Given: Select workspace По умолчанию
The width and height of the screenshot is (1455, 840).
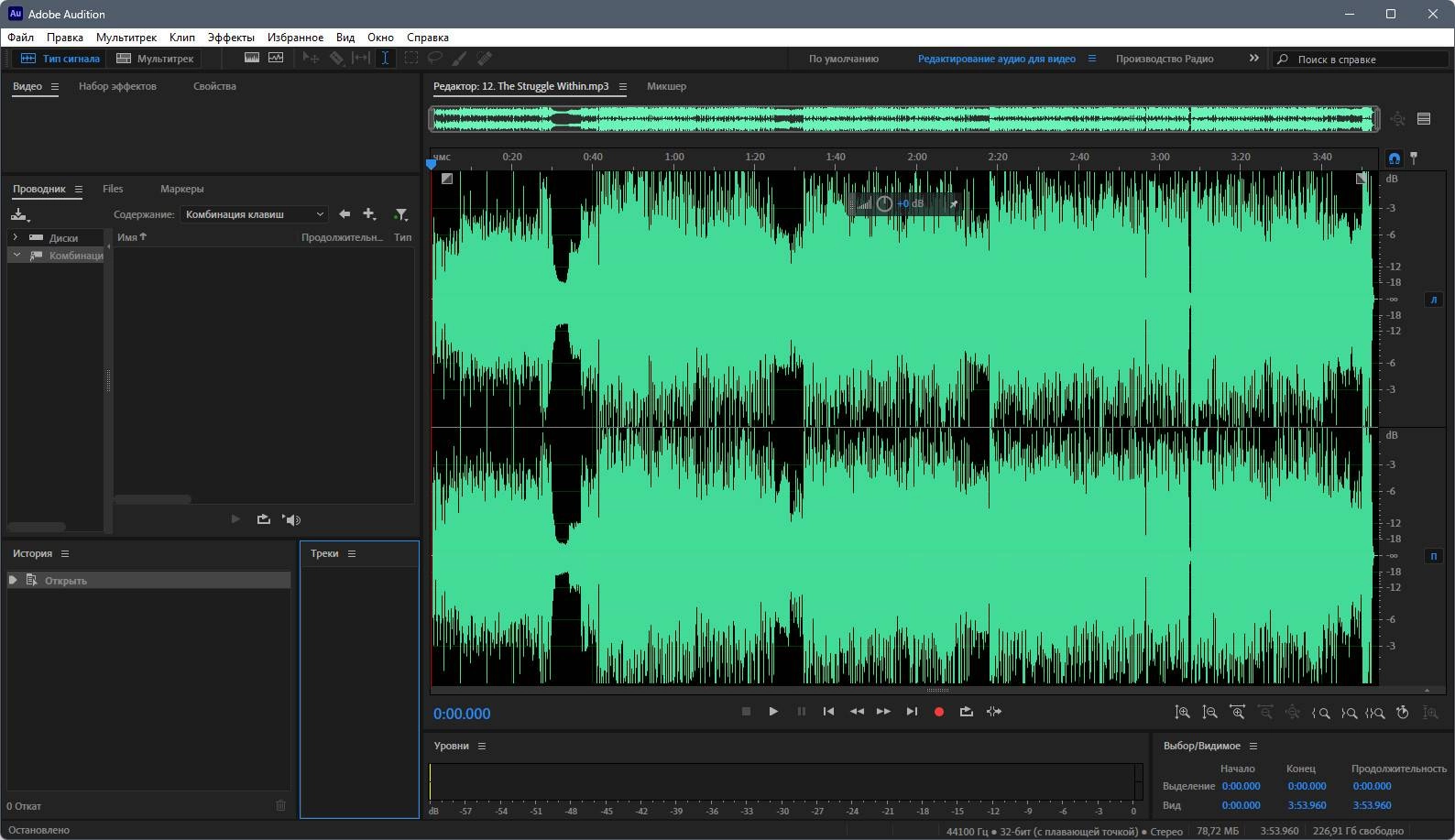Looking at the screenshot, I should (843, 59).
